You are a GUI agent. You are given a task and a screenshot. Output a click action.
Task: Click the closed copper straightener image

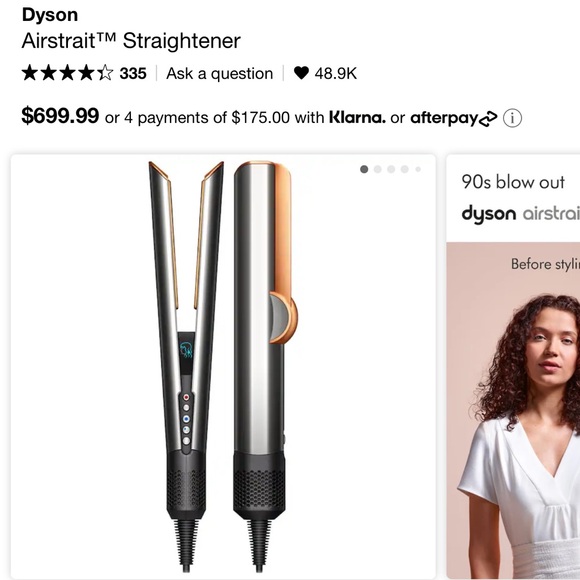pyautogui.click(x=264, y=366)
